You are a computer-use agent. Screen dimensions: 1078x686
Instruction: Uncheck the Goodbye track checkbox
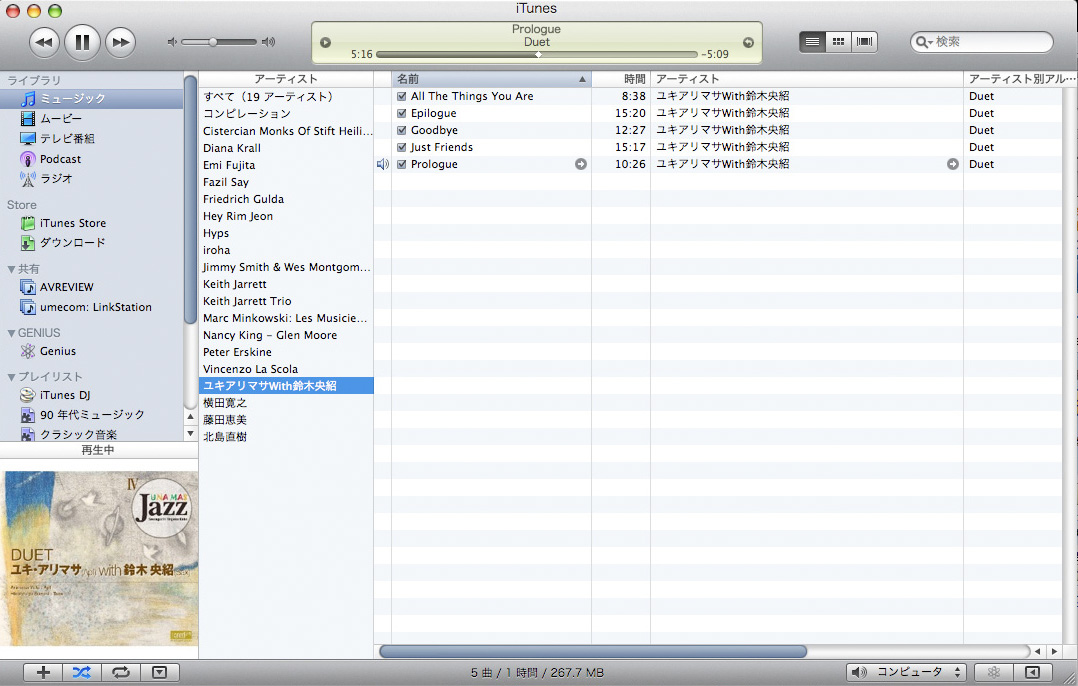pos(402,131)
